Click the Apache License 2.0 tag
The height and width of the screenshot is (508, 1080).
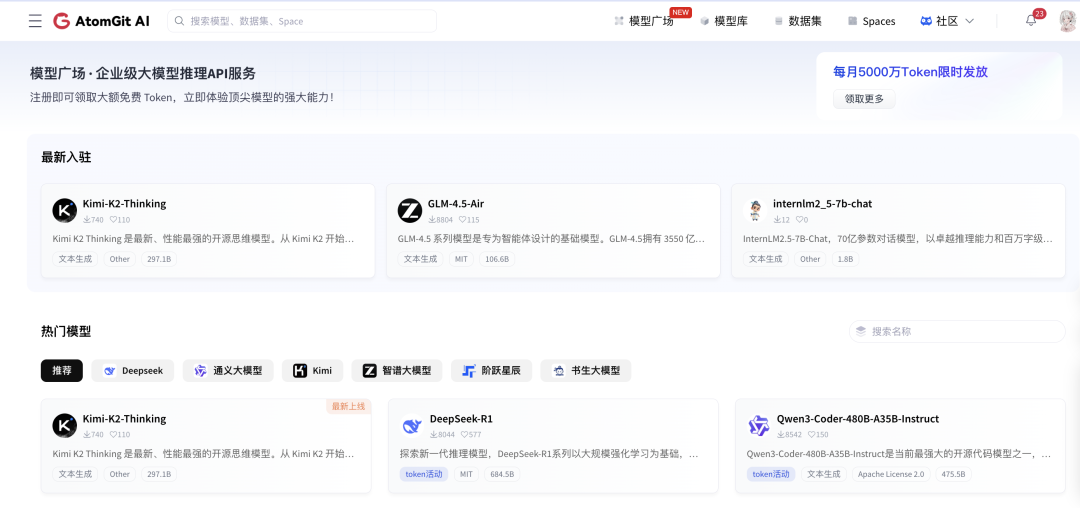click(891, 474)
